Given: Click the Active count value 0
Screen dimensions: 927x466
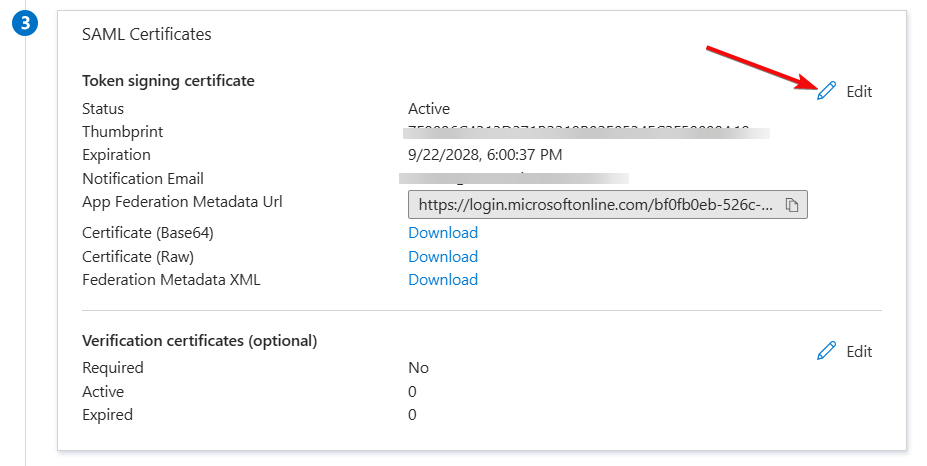Looking at the screenshot, I should click(412, 392).
